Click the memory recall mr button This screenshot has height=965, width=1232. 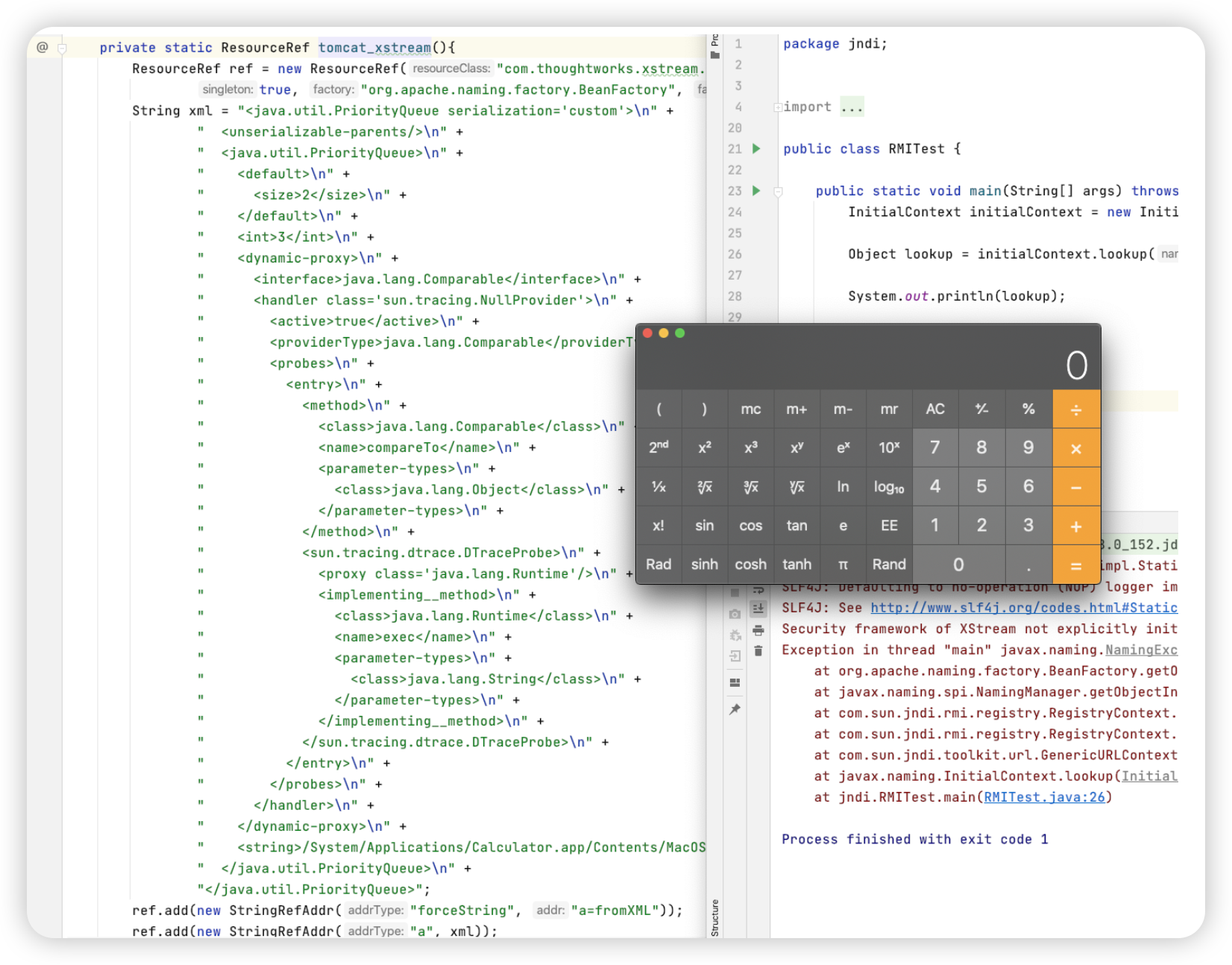(x=889, y=409)
